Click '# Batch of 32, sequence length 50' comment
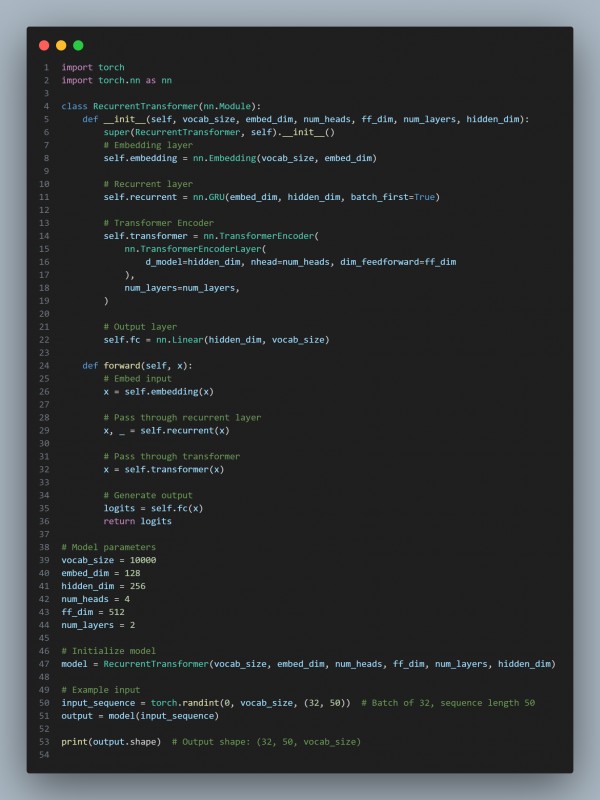The image size is (600, 800). tap(448, 703)
